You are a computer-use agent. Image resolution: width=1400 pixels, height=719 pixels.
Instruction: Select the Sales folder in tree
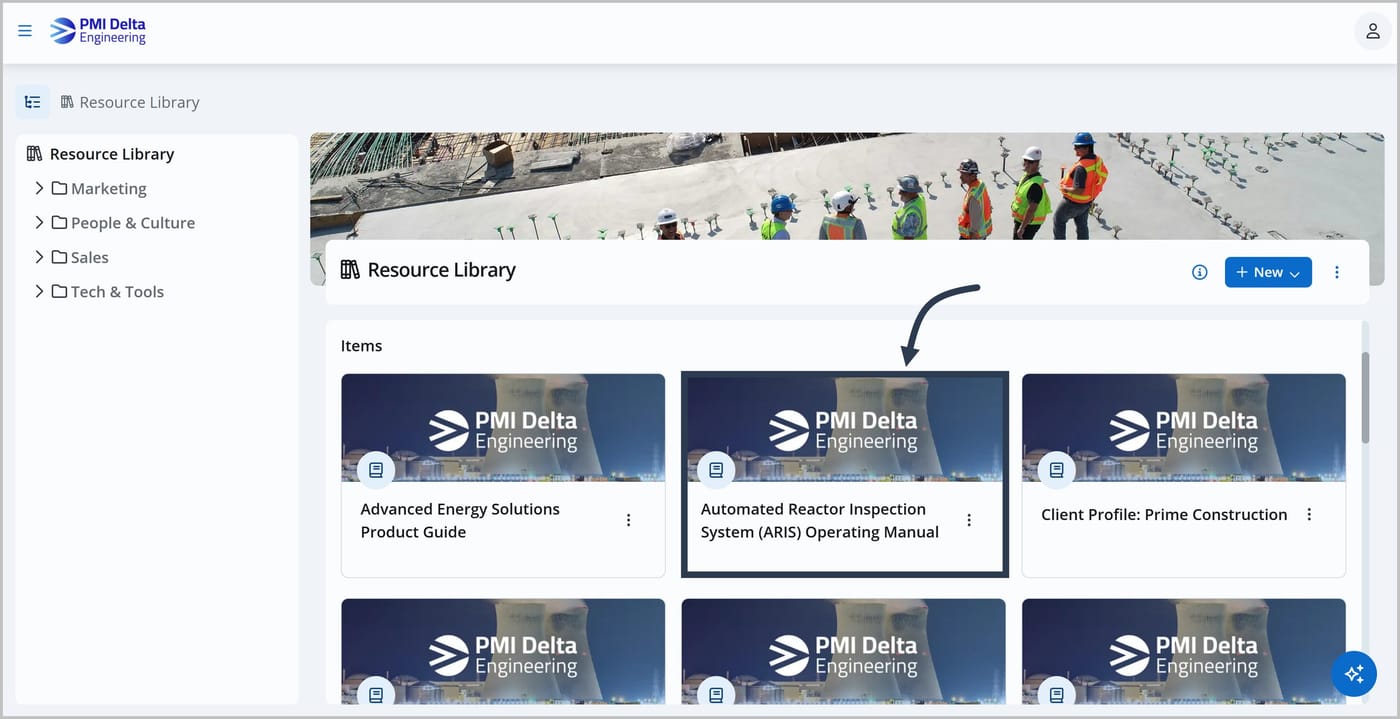pyautogui.click(x=89, y=257)
